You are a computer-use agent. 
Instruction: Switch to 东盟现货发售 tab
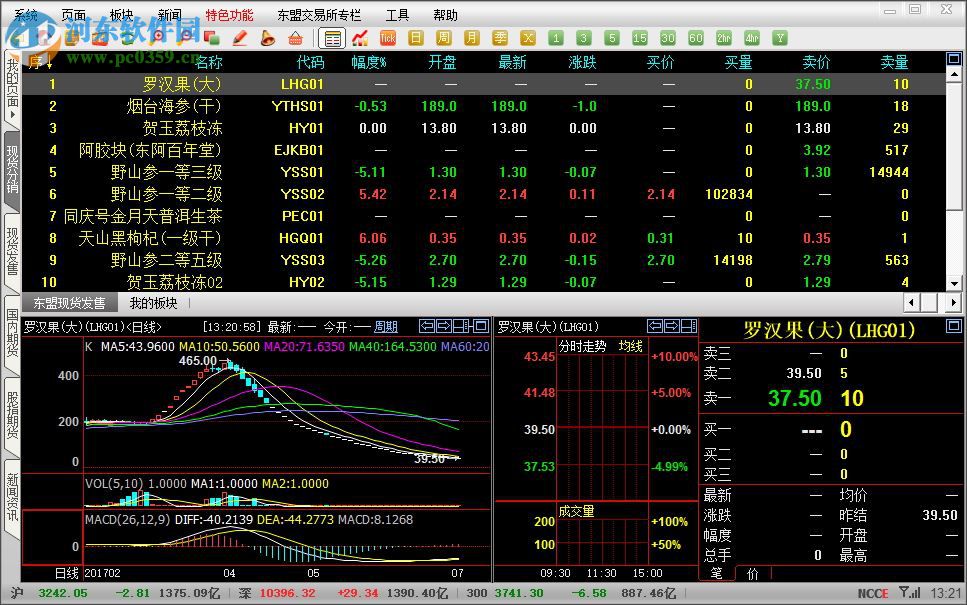click(69, 303)
